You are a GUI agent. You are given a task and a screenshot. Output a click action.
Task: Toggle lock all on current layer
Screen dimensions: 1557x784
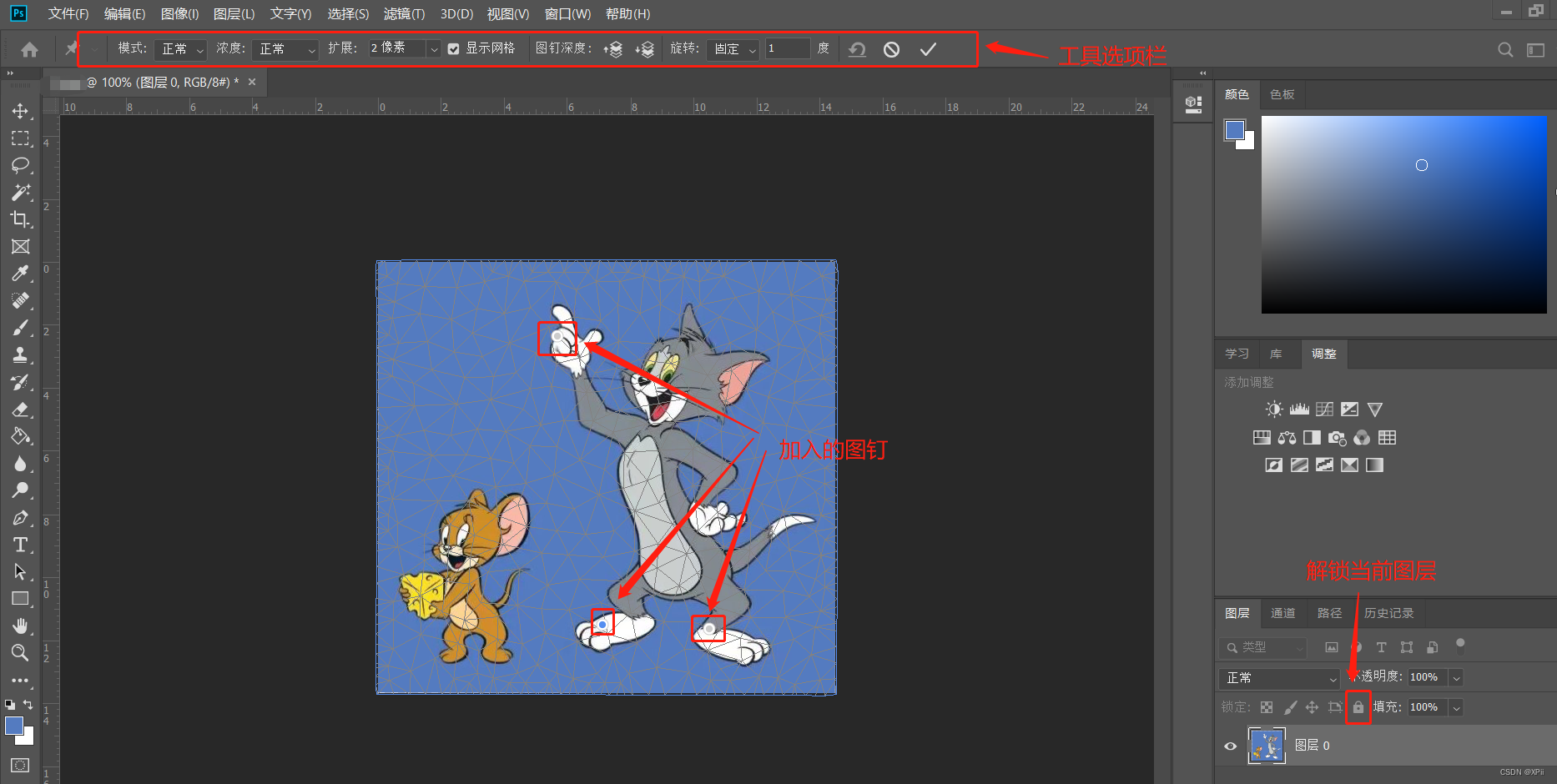coord(1358,707)
